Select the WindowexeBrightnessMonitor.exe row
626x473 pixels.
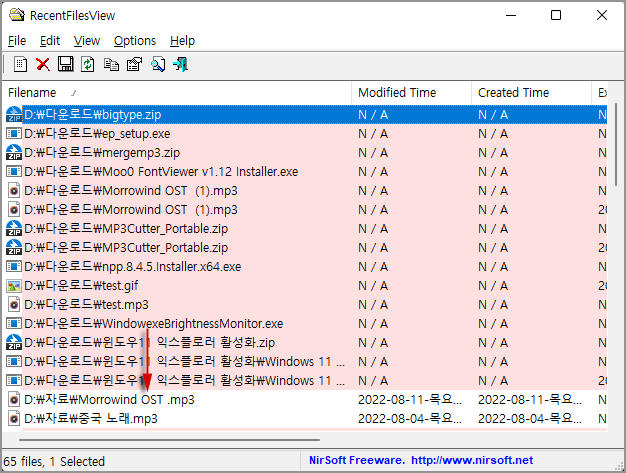pos(306,324)
